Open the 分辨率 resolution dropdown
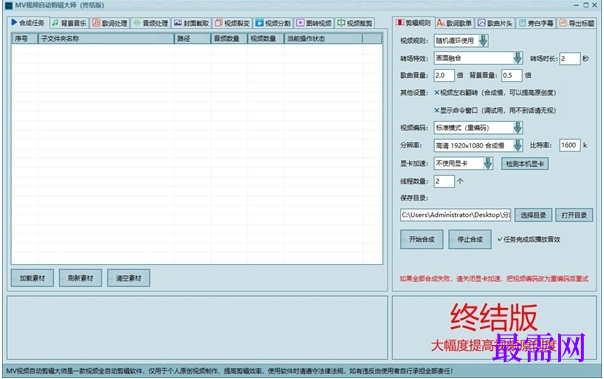 click(x=518, y=145)
